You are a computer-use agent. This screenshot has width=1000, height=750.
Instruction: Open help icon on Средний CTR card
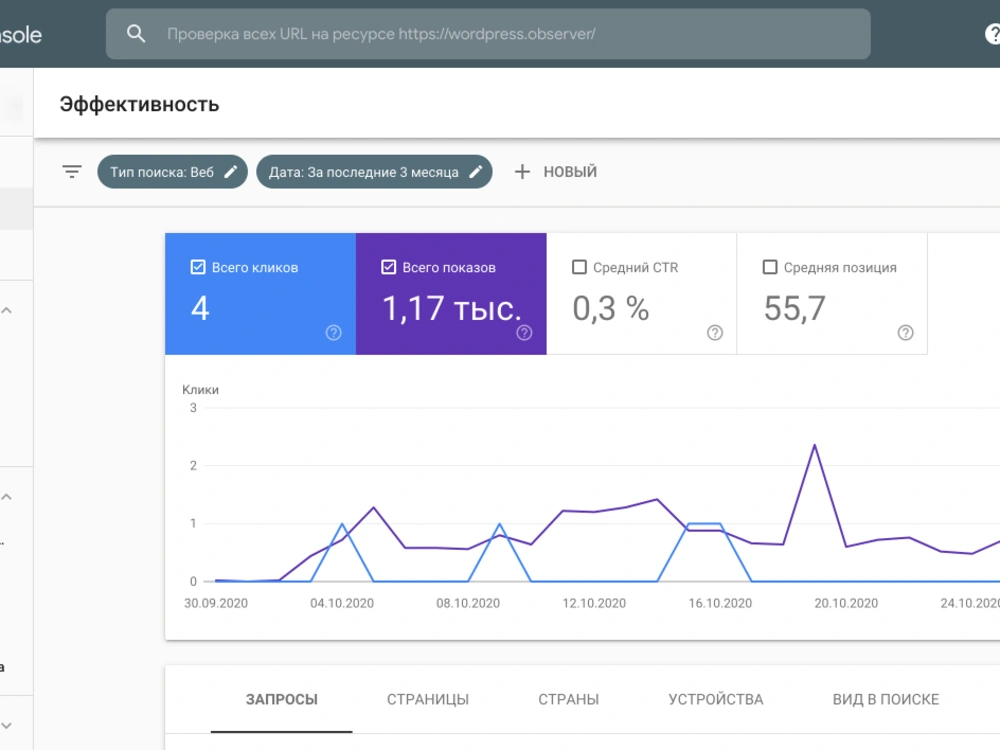click(715, 332)
